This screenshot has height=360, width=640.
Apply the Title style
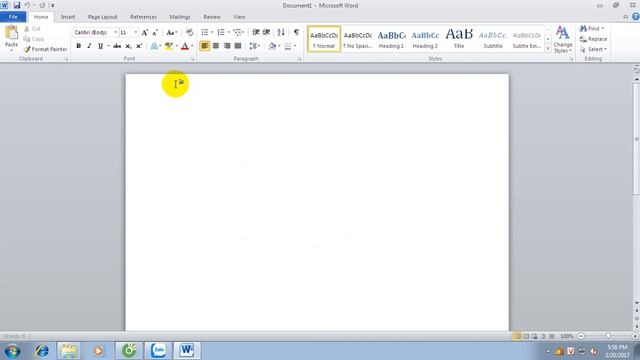click(x=459, y=39)
